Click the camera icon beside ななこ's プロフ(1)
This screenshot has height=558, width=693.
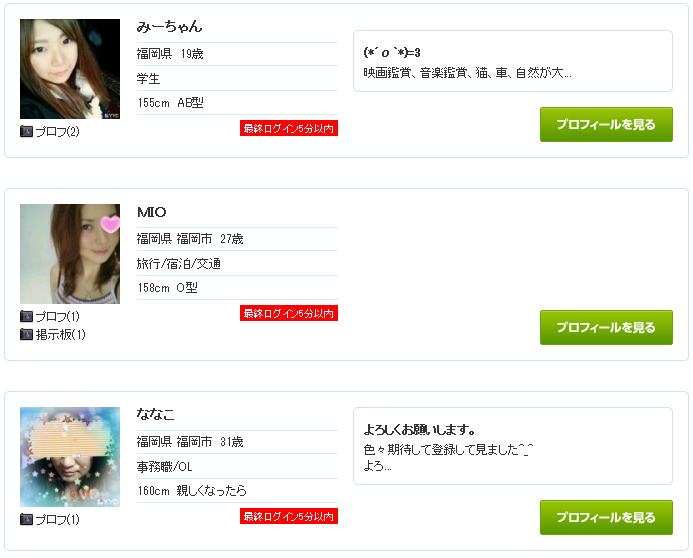tap(26, 519)
